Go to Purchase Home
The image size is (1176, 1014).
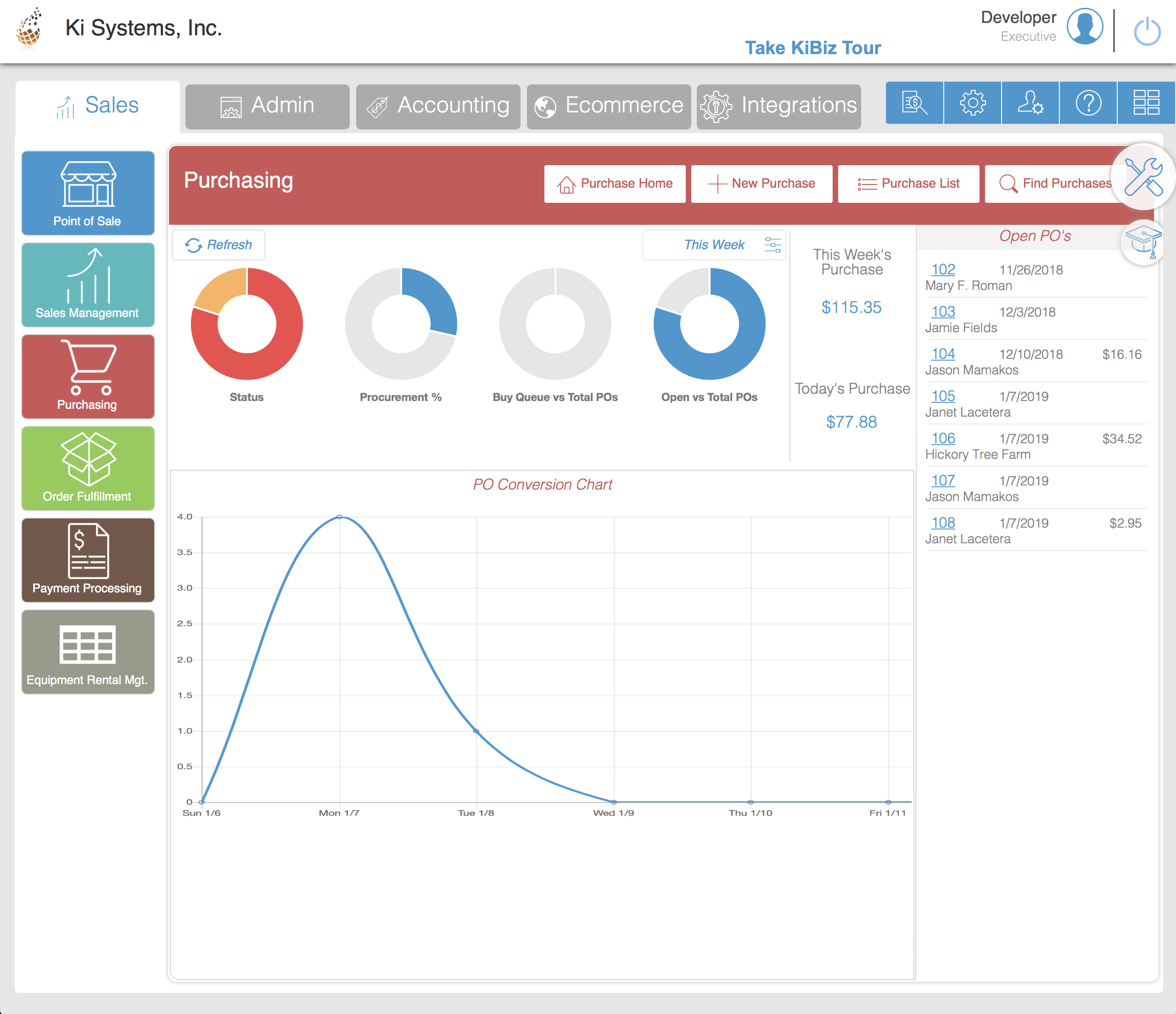pyautogui.click(x=615, y=183)
